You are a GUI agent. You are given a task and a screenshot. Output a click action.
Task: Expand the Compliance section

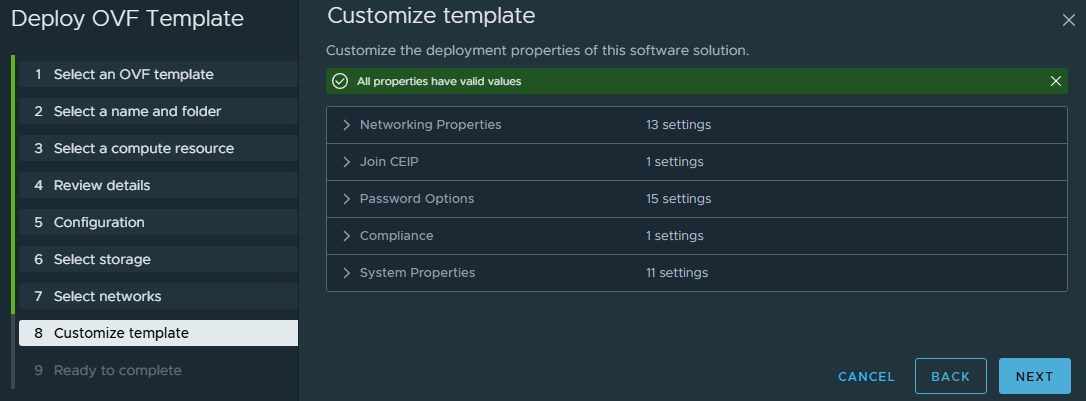click(347, 236)
